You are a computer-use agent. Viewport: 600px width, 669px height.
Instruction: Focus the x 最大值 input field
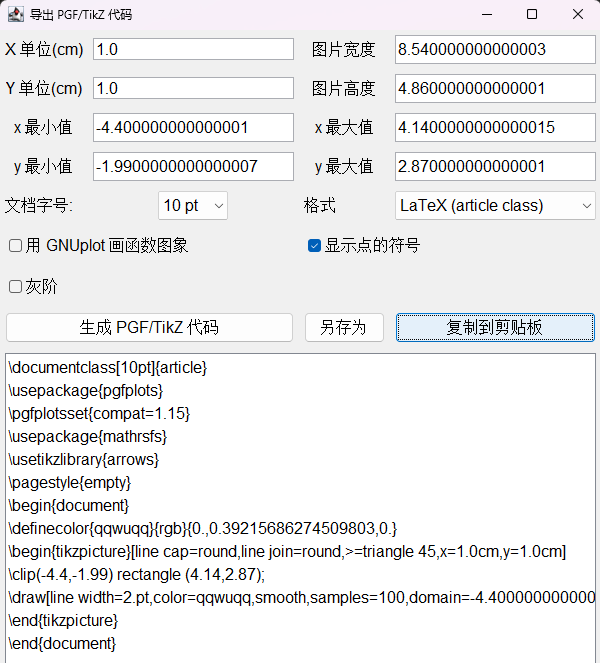coord(495,128)
